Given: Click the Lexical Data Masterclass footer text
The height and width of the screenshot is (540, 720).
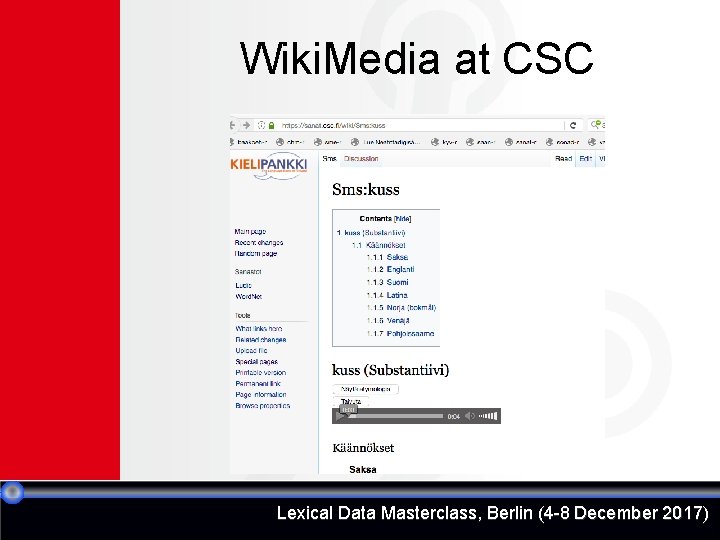Looking at the screenshot, I should 492,512.
